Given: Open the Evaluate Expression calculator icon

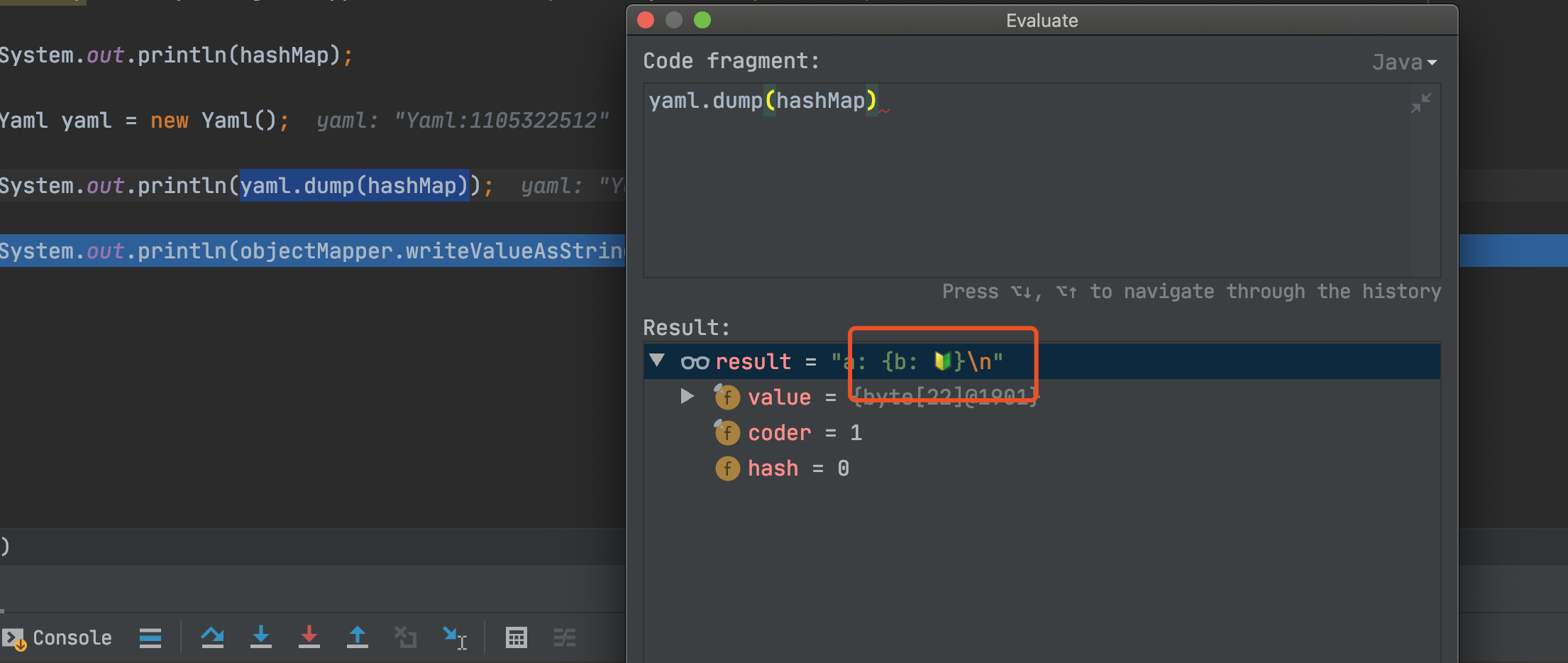Looking at the screenshot, I should (x=516, y=637).
